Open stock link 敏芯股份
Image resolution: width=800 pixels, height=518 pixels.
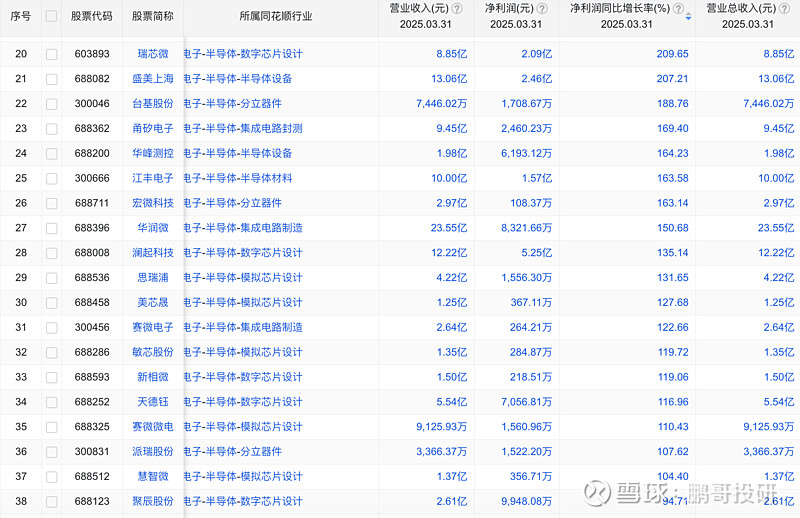click(153, 352)
